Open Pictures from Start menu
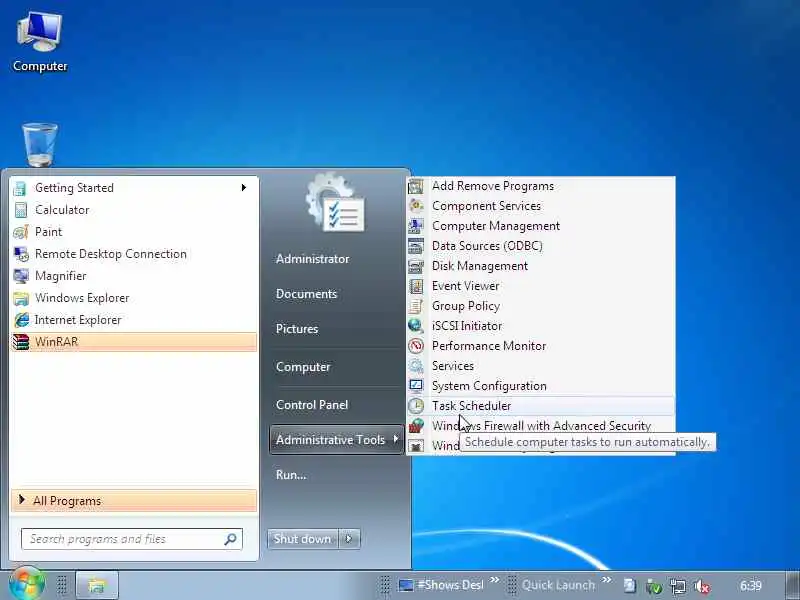800x600 pixels. tap(297, 329)
